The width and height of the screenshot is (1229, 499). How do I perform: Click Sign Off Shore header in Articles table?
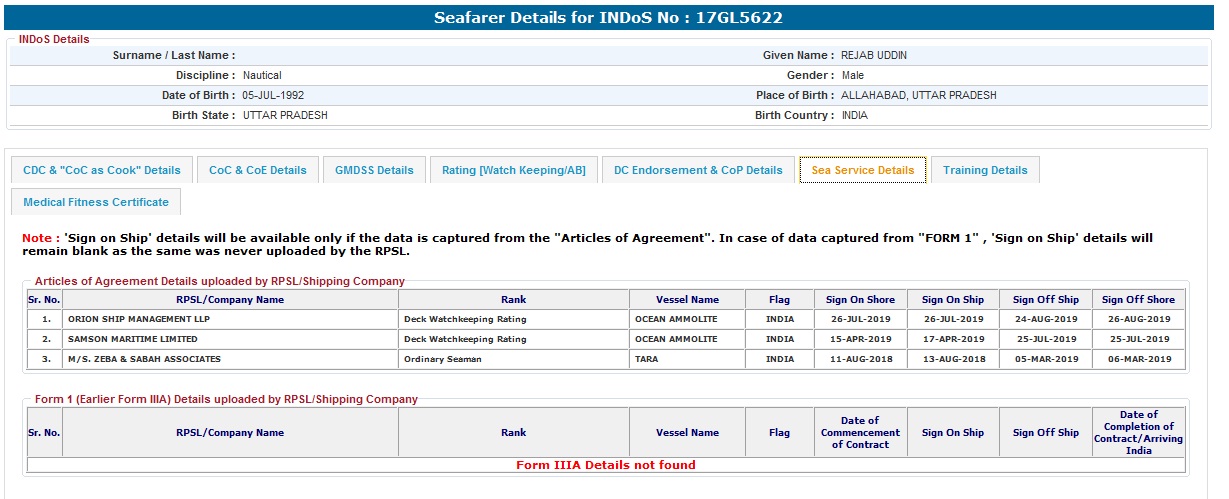(1138, 299)
